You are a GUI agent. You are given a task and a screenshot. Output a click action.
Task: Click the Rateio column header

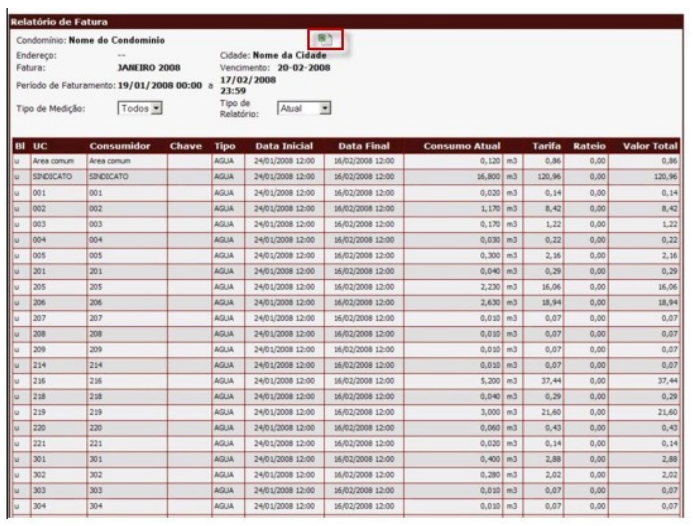(x=587, y=147)
